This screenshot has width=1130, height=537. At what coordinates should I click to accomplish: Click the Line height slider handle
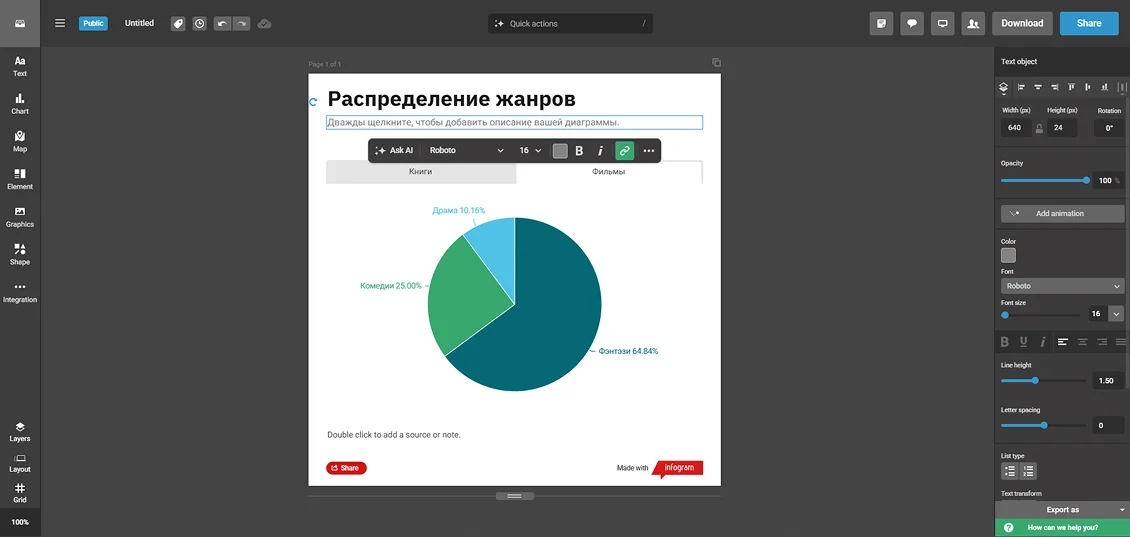click(1036, 381)
